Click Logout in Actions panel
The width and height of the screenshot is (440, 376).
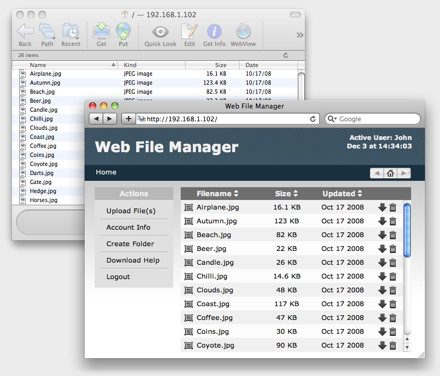pos(118,277)
